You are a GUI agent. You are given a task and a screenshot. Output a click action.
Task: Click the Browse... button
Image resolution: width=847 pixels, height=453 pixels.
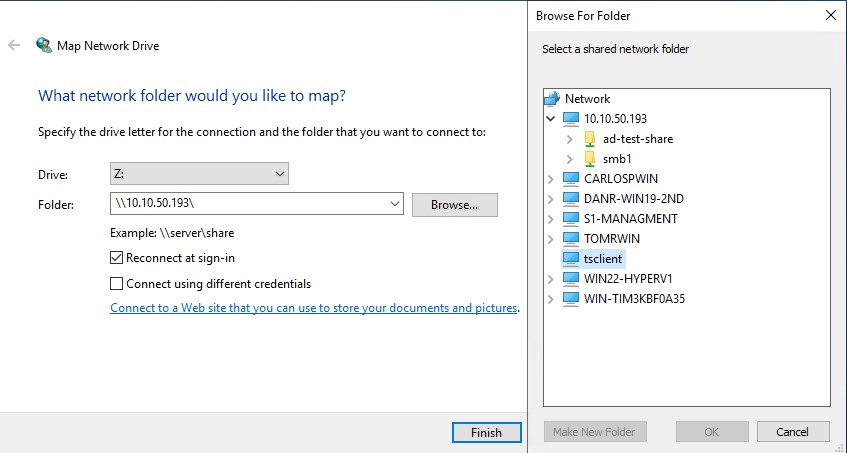coord(454,205)
